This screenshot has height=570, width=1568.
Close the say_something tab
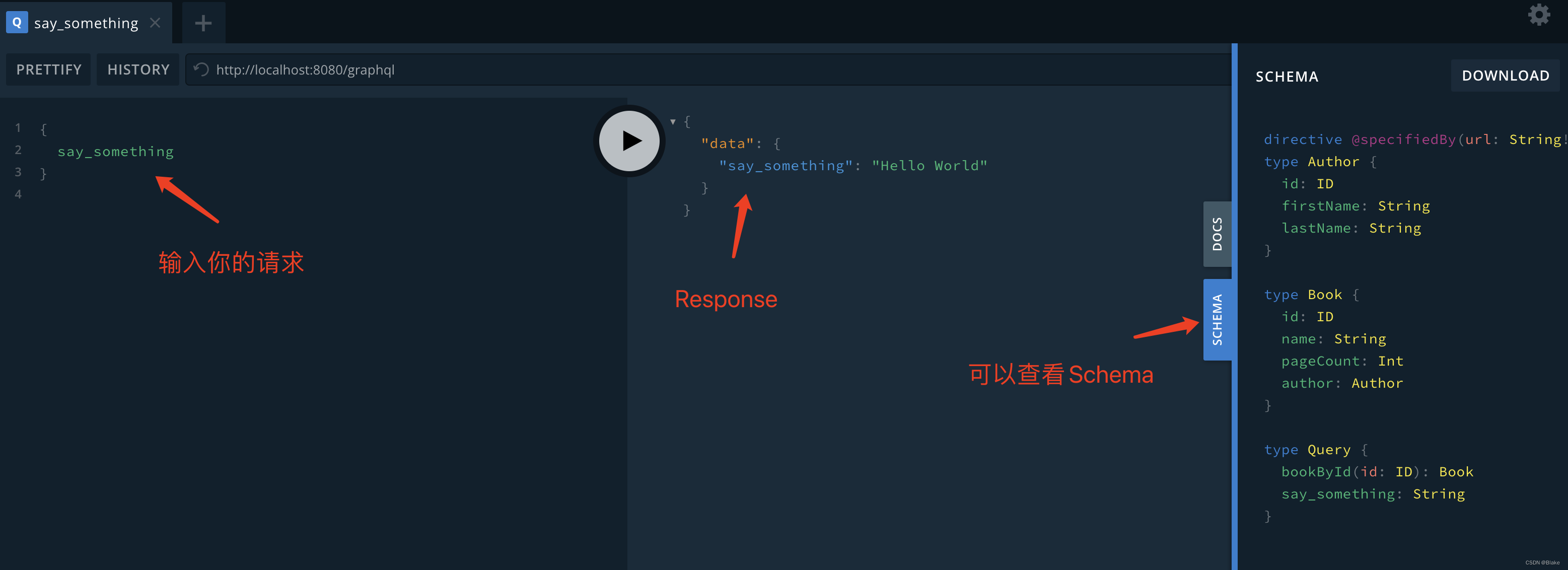point(155,23)
